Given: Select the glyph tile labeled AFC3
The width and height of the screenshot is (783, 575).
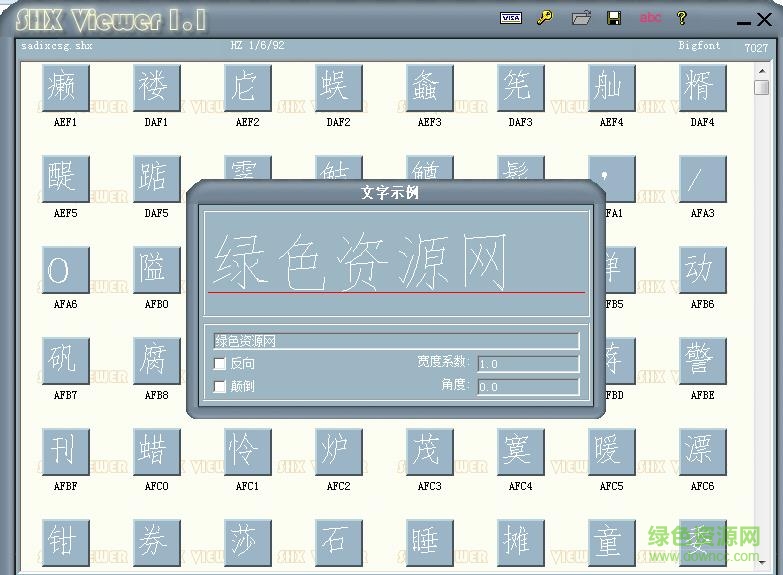Looking at the screenshot, I should tap(429, 452).
